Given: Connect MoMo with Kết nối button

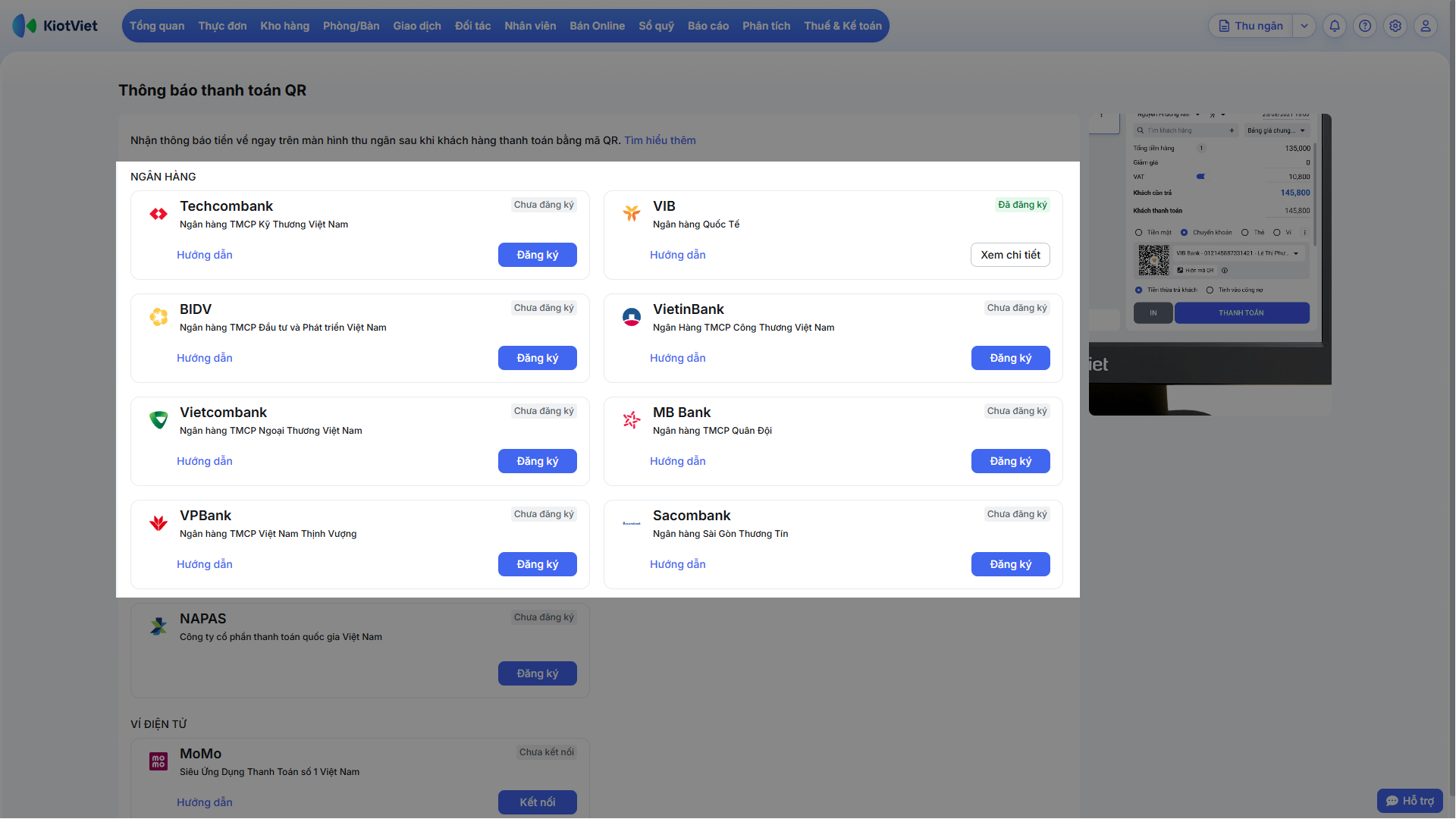Looking at the screenshot, I should point(538,802).
